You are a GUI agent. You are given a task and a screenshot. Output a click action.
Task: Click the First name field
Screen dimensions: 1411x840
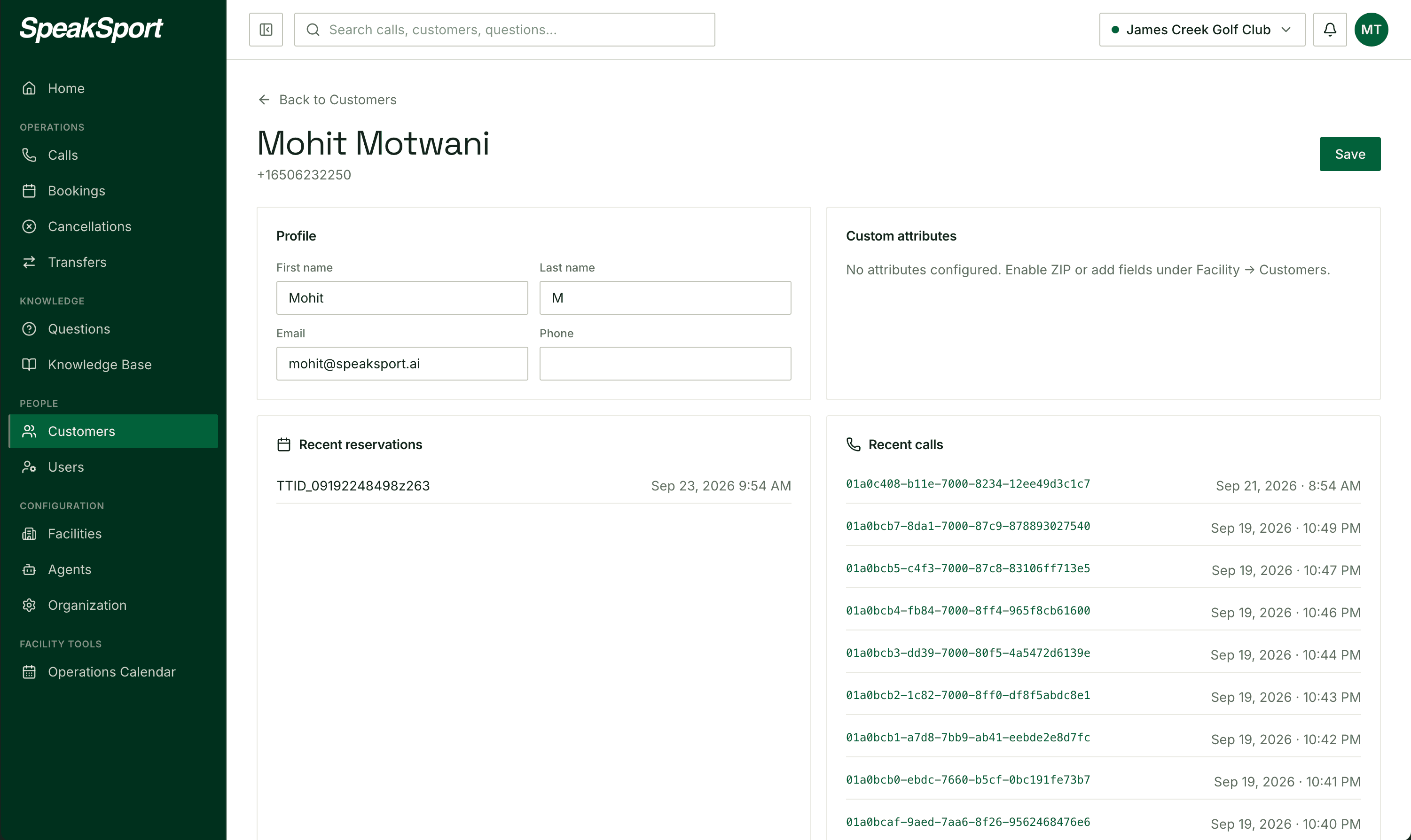[402, 298]
